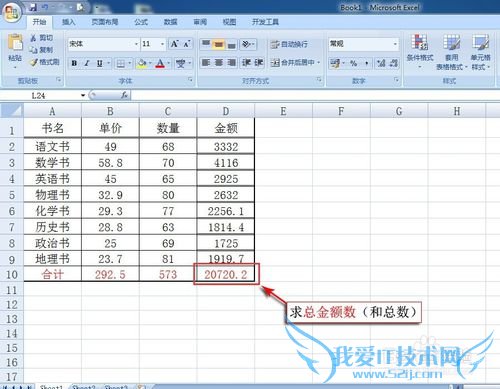Select cell containing 语文书
The width and height of the screenshot is (500, 389).
[x=52, y=146]
